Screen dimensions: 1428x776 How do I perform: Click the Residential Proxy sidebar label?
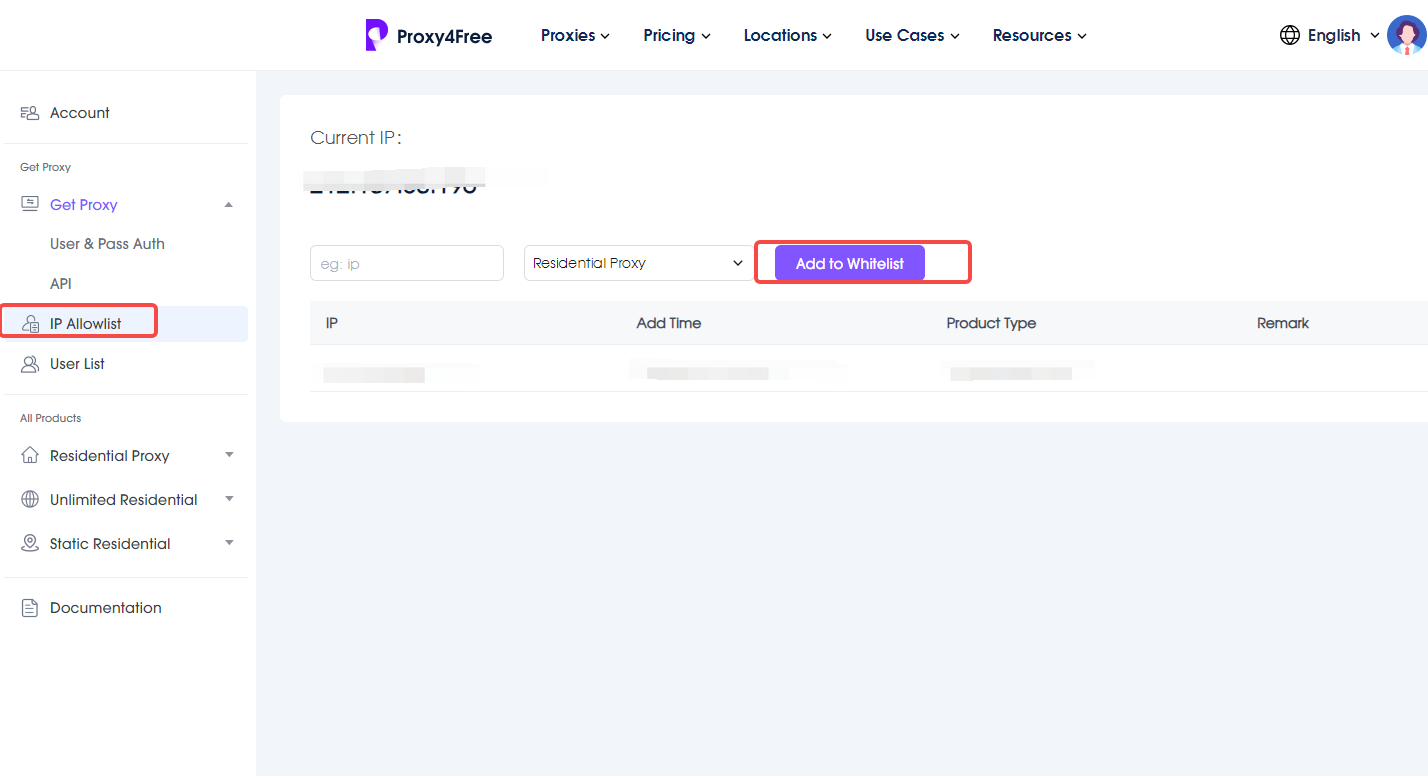[x=110, y=456]
